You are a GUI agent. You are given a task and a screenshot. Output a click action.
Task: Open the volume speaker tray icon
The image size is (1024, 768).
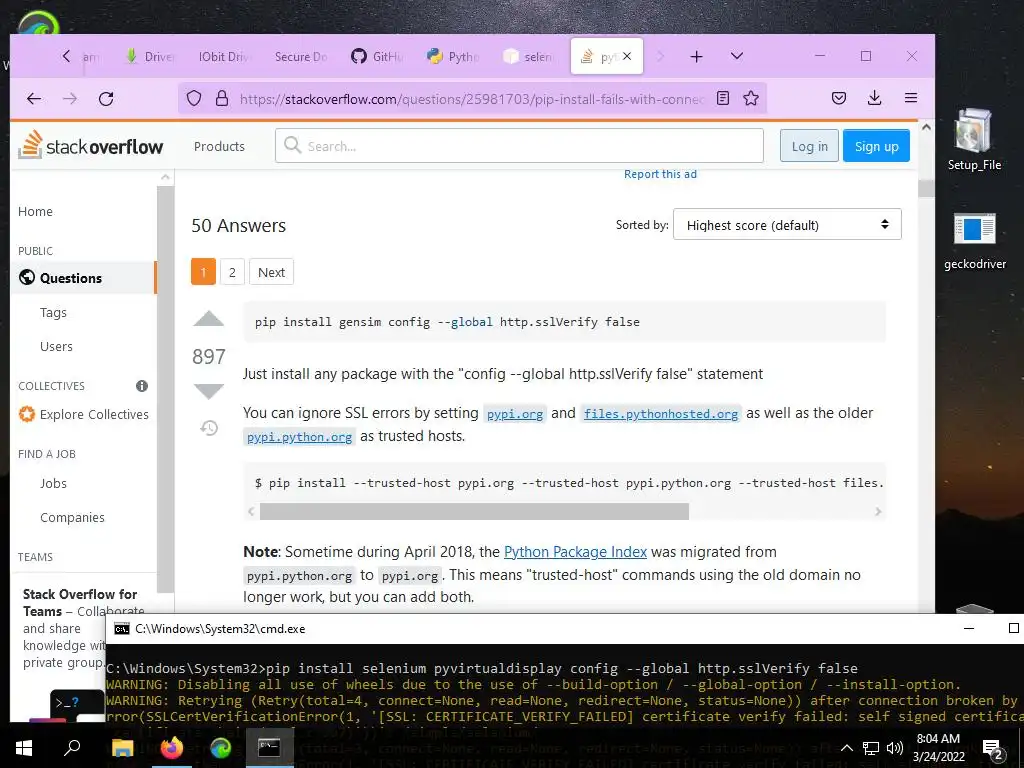[895, 748]
